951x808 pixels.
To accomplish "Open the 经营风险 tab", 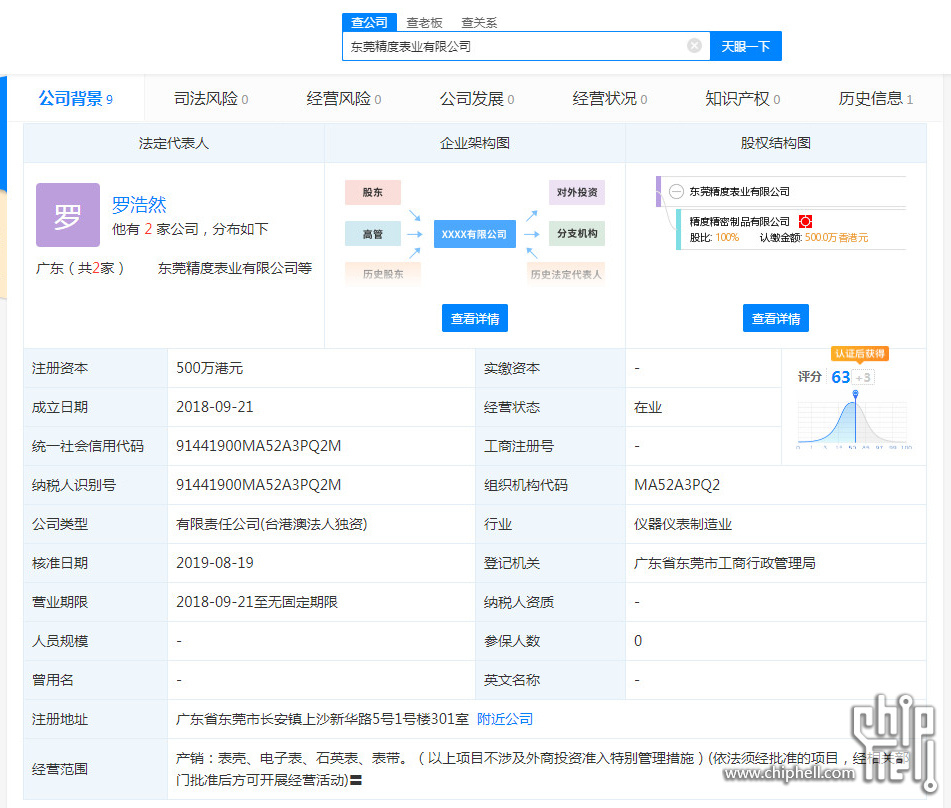I will pos(344,98).
